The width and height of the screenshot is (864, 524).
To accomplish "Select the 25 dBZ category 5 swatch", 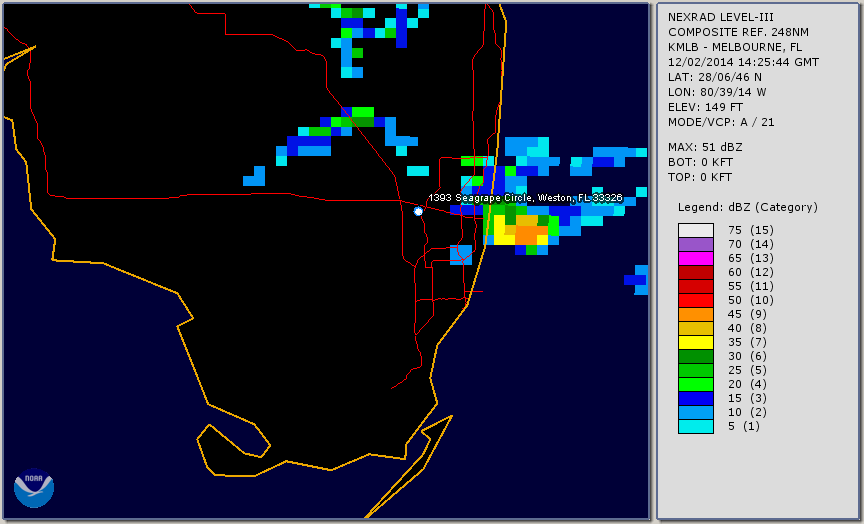I will tap(696, 370).
